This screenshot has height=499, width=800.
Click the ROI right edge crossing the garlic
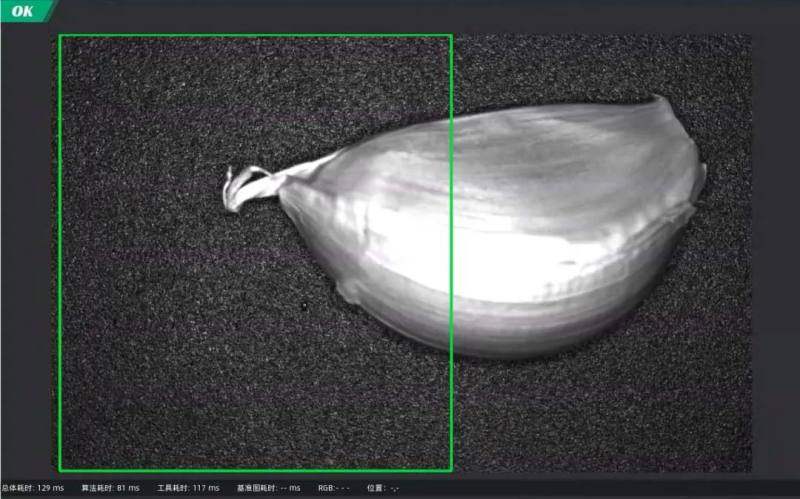(x=451, y=230)
